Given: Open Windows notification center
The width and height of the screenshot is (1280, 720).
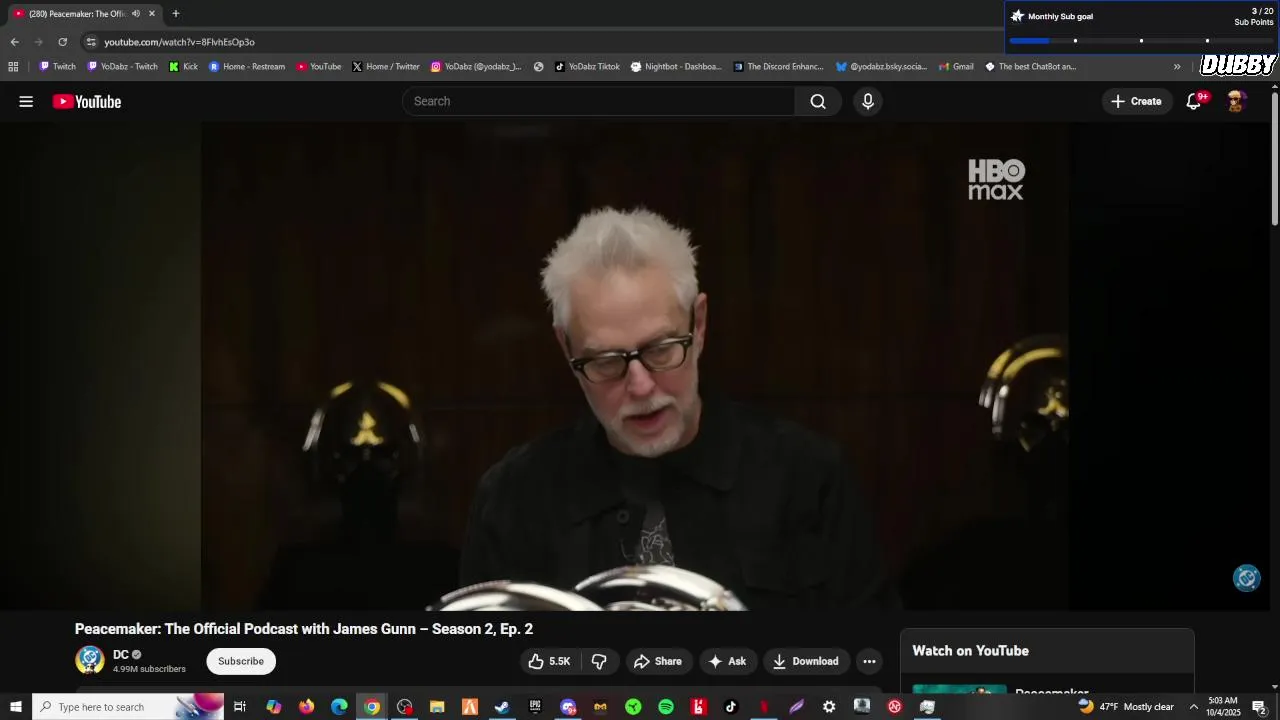Looking at the screenshot, I should click(1260, 707).
